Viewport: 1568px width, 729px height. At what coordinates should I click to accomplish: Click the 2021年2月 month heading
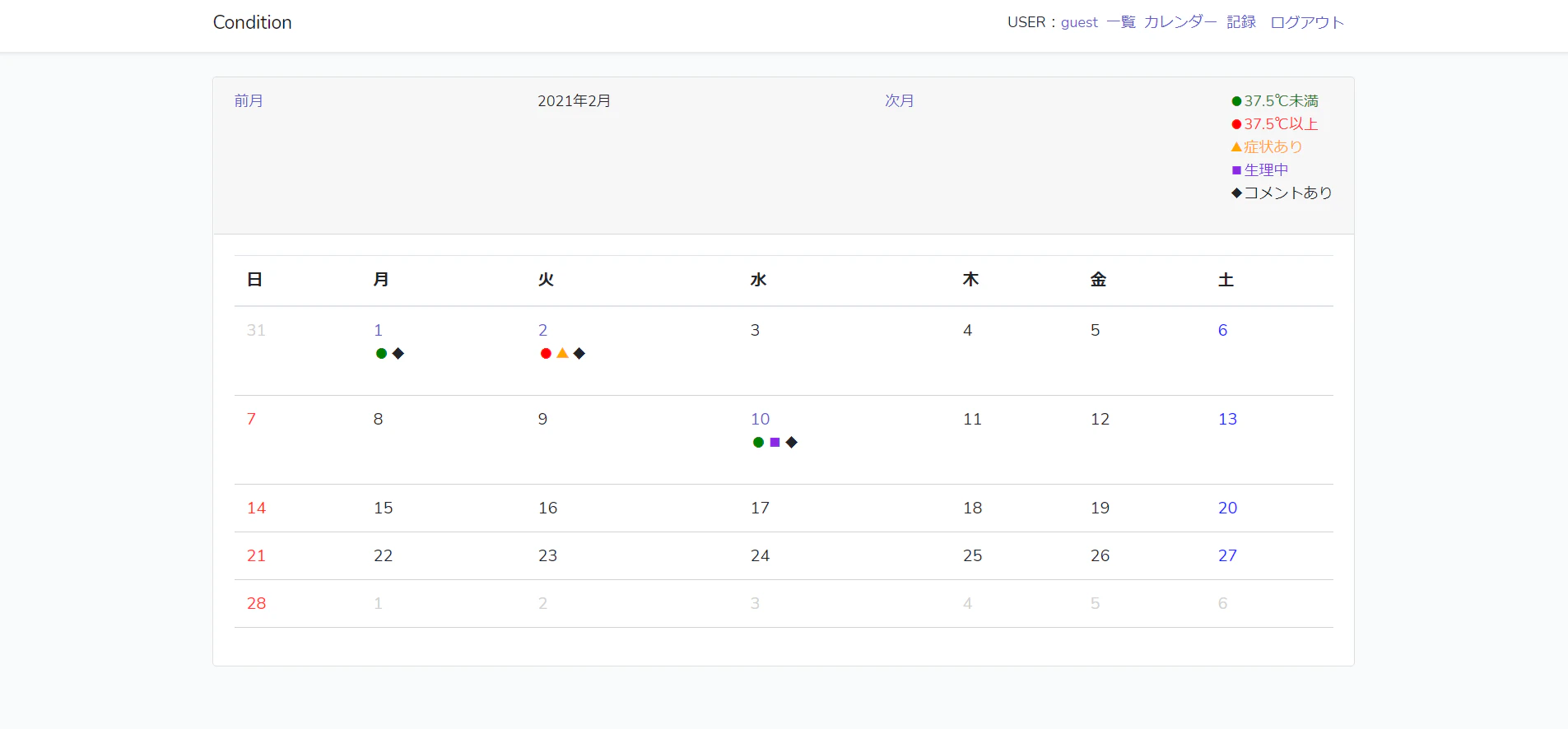point(575,100)
